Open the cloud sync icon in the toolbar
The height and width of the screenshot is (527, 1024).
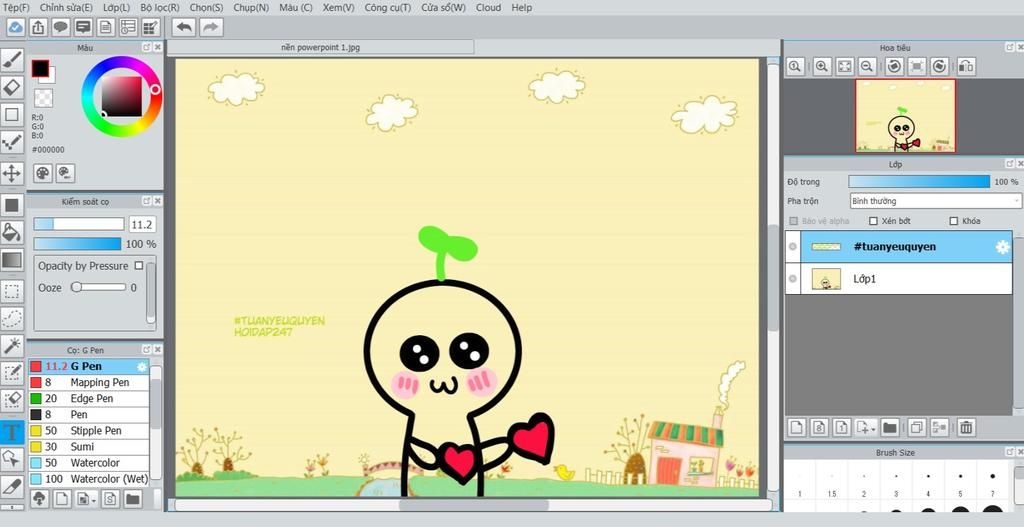(x=16, y=27)
